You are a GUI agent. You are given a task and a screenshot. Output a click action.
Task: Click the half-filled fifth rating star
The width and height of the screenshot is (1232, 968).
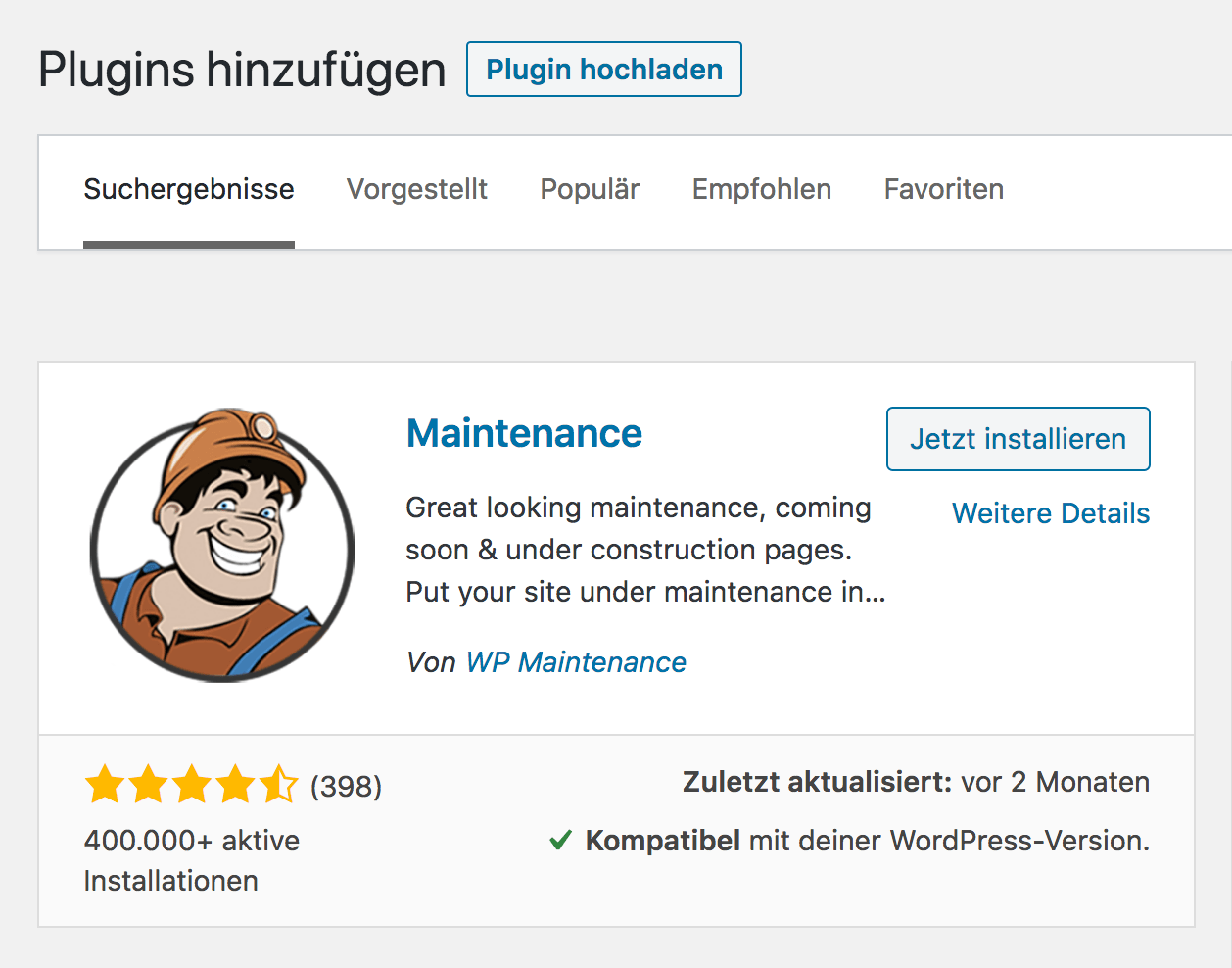[x=278, y=785]
